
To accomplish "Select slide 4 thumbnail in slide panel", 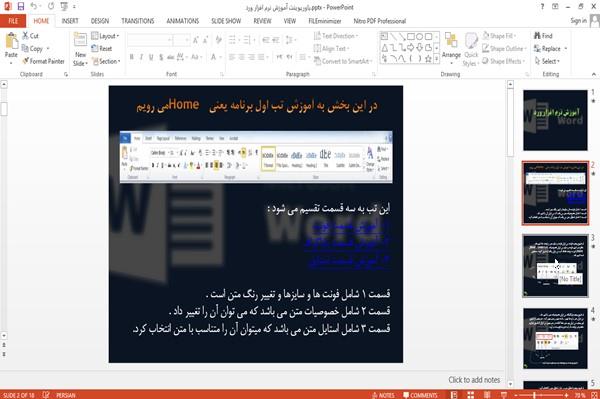I will pos(555,338).
